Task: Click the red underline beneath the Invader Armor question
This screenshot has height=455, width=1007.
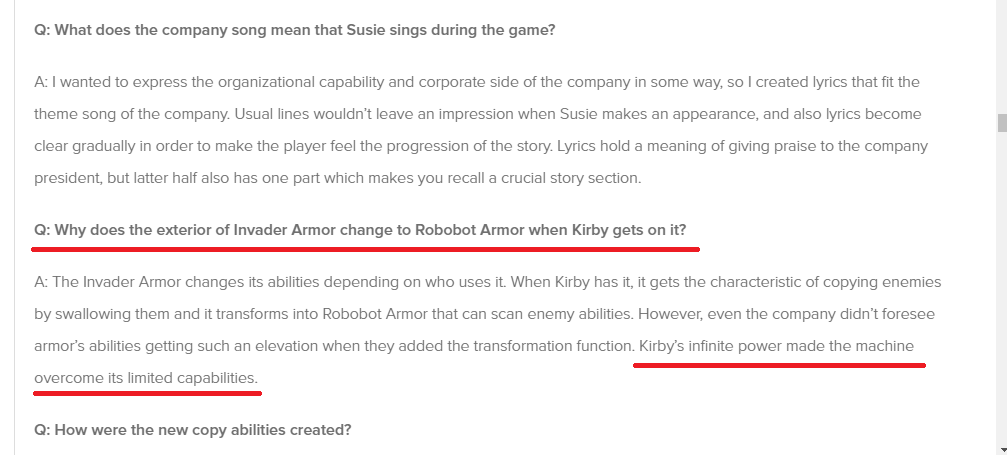Action: (x=365, y=249)
